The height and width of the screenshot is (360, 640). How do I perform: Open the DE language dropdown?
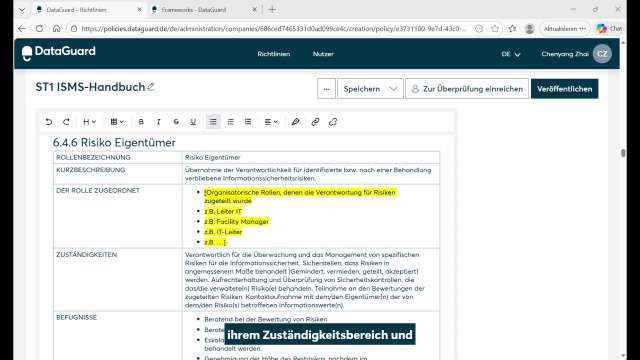511,54
